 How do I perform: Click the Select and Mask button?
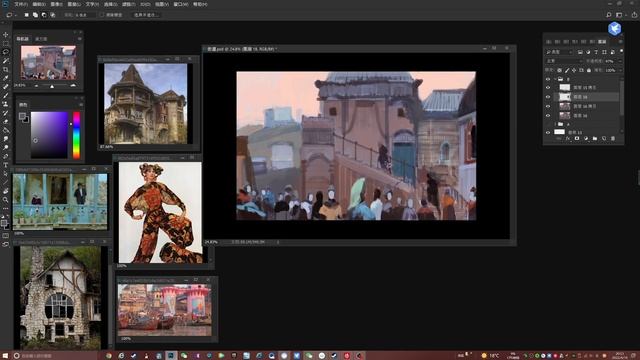[146, 15]
